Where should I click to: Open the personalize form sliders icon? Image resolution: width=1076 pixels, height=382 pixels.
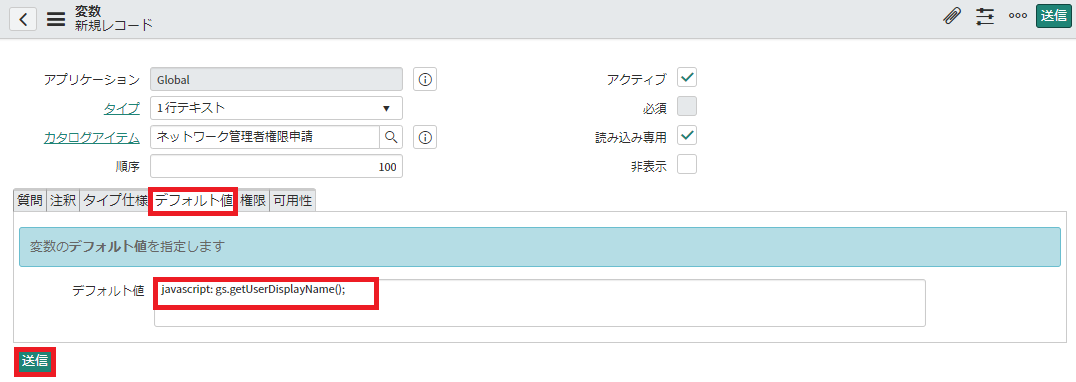[985, 17]
